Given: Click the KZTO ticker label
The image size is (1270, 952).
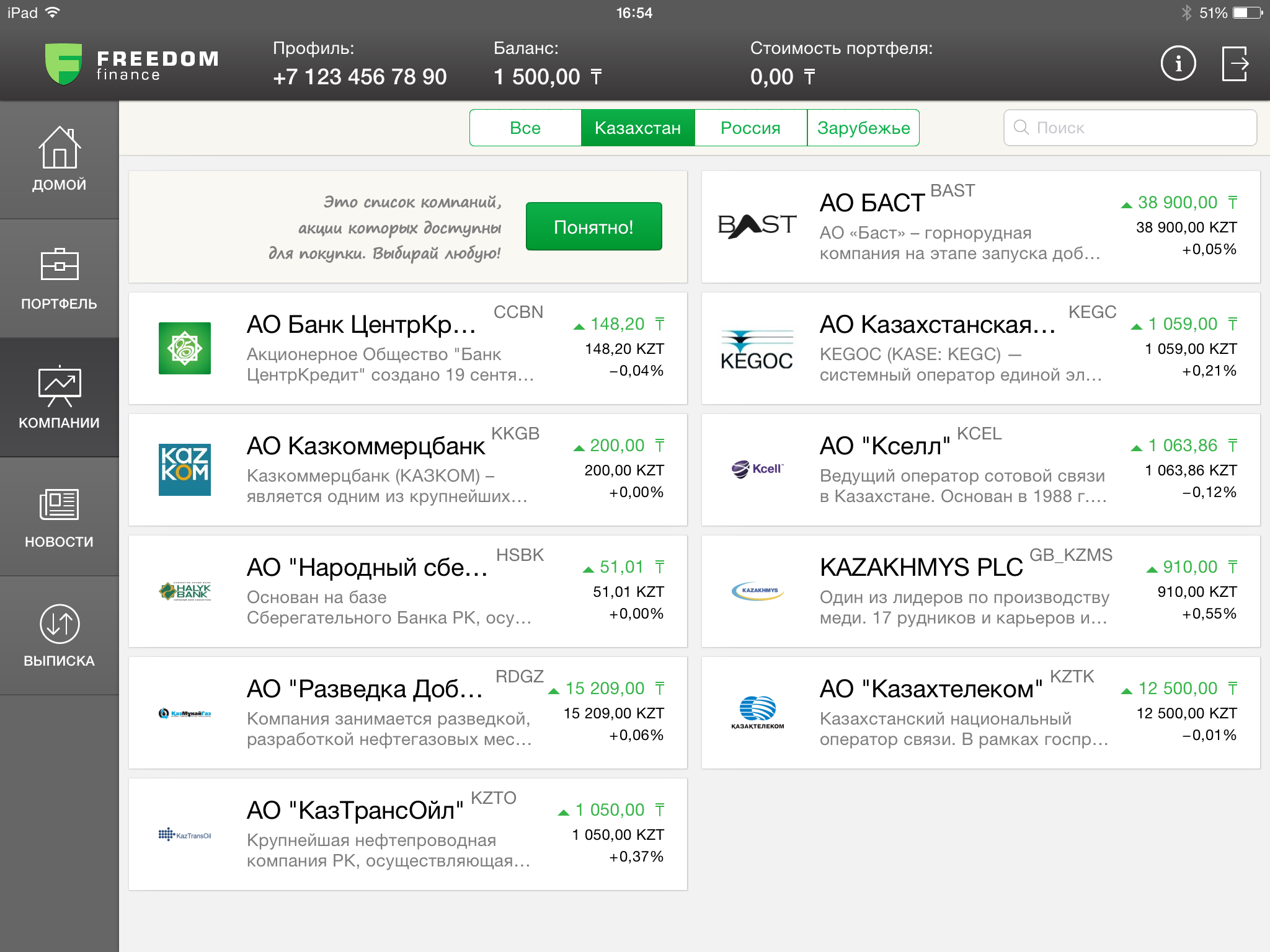Looking at the screenshot, I should [494, 798].
